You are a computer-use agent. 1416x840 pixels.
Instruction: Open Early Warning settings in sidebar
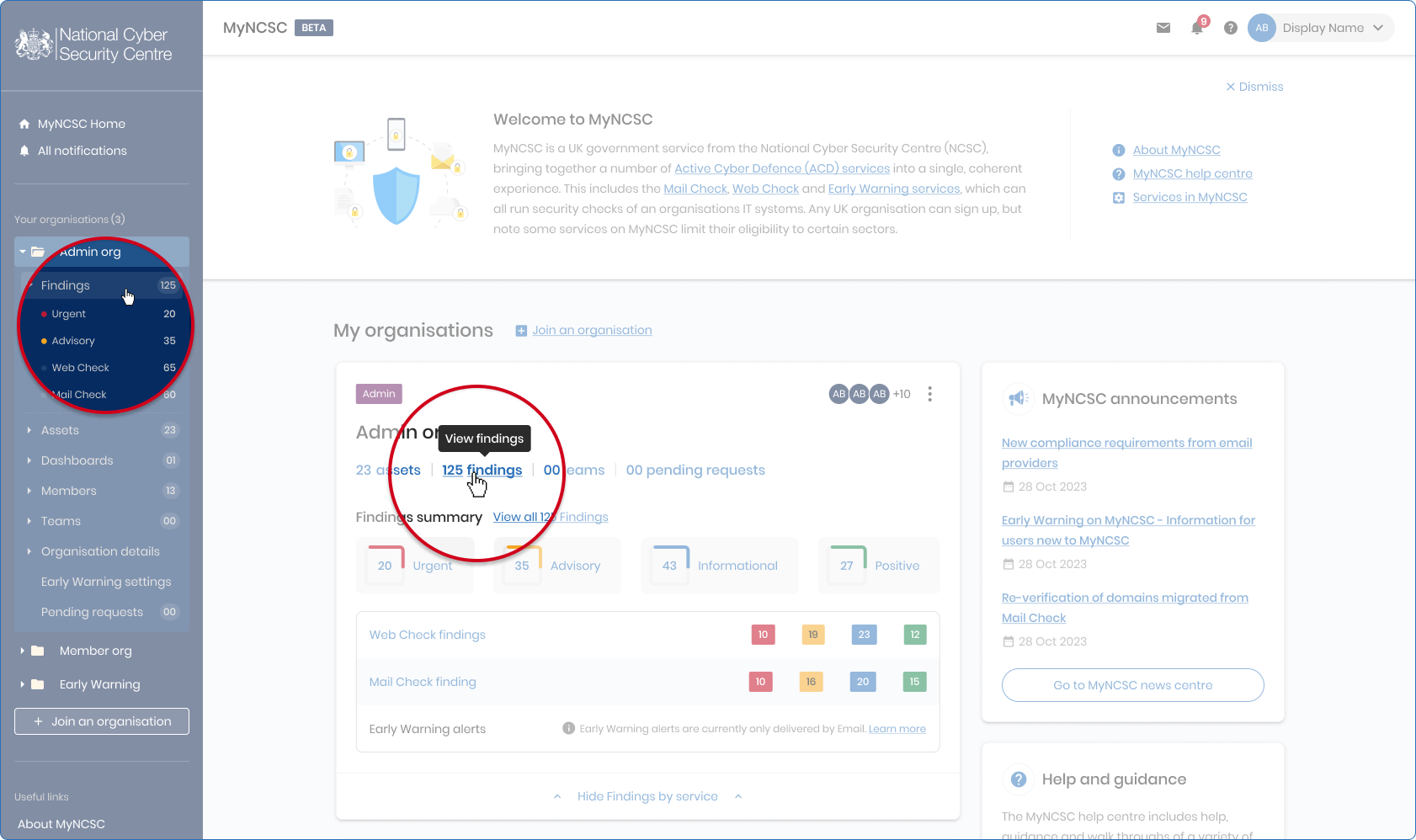click(106, 582)
